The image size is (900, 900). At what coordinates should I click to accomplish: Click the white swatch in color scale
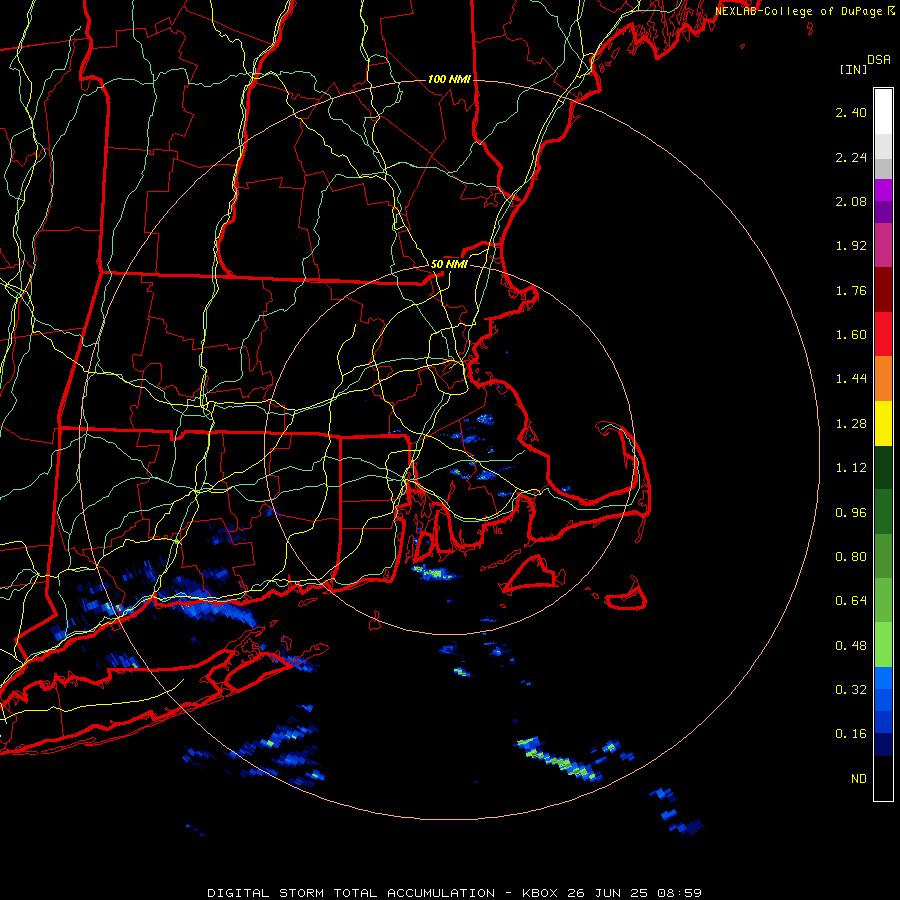(x=883, y=112)
